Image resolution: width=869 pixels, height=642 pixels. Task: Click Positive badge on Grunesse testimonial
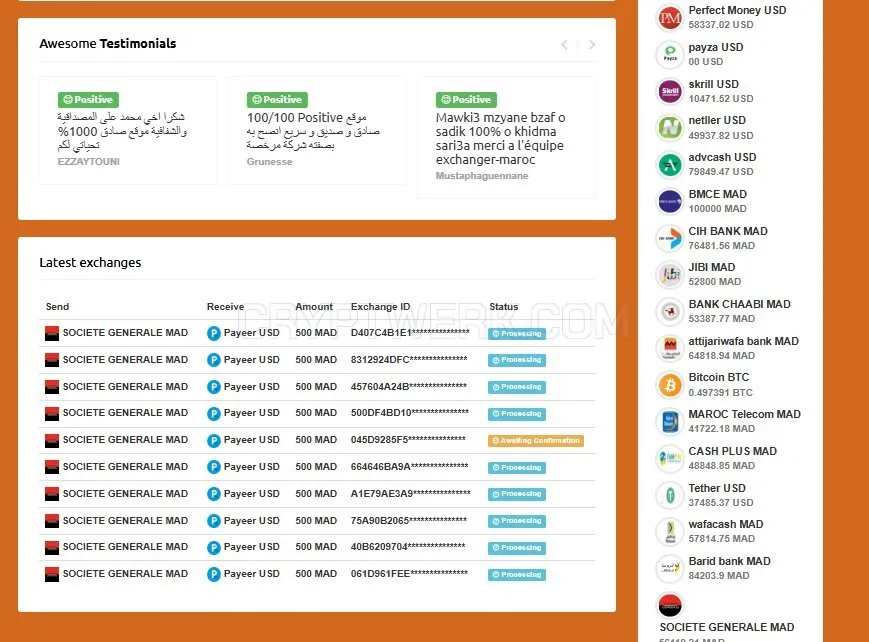277,100
